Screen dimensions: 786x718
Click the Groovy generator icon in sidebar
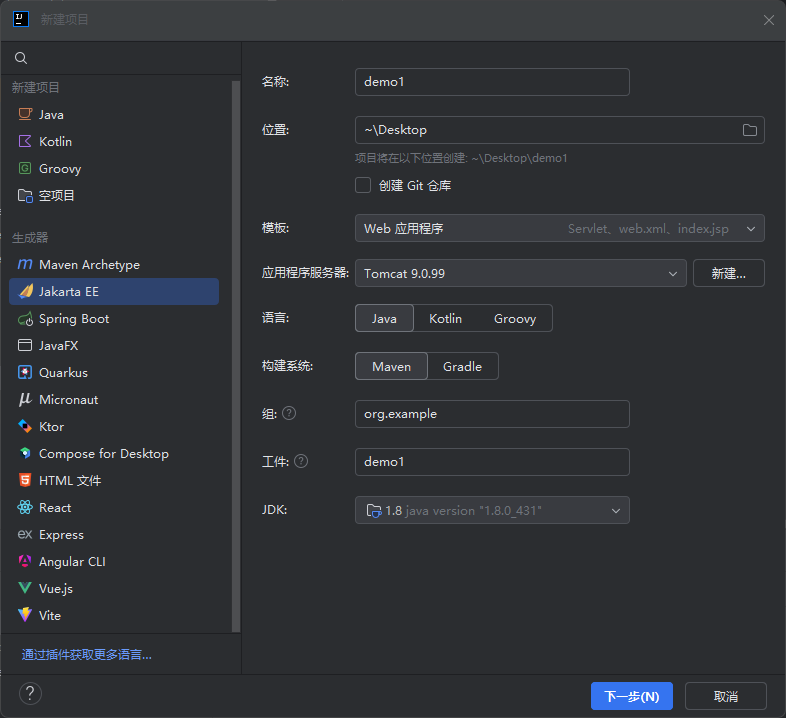(x=25, y=168)
